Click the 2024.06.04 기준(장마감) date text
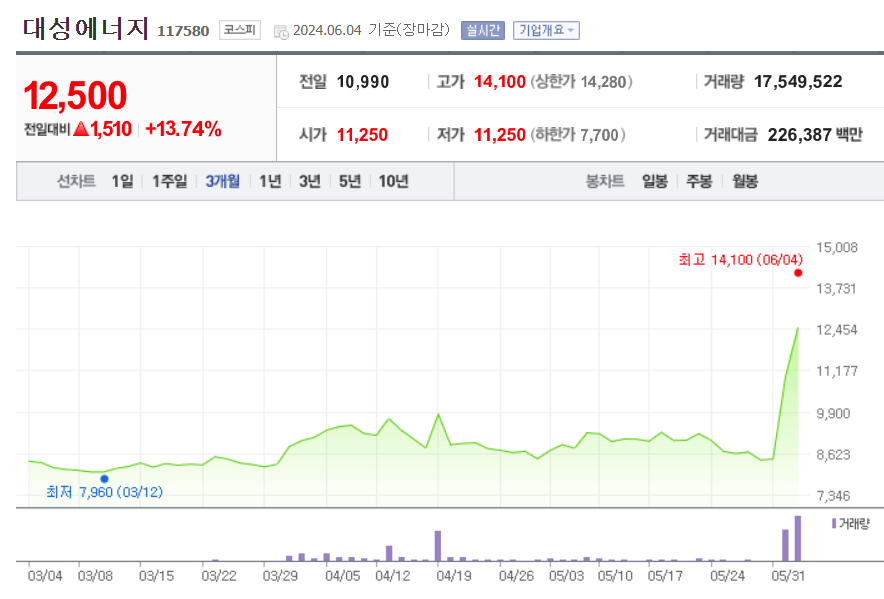Image resolution: width=884 pixels, height=599 pixels. (372, 30)
